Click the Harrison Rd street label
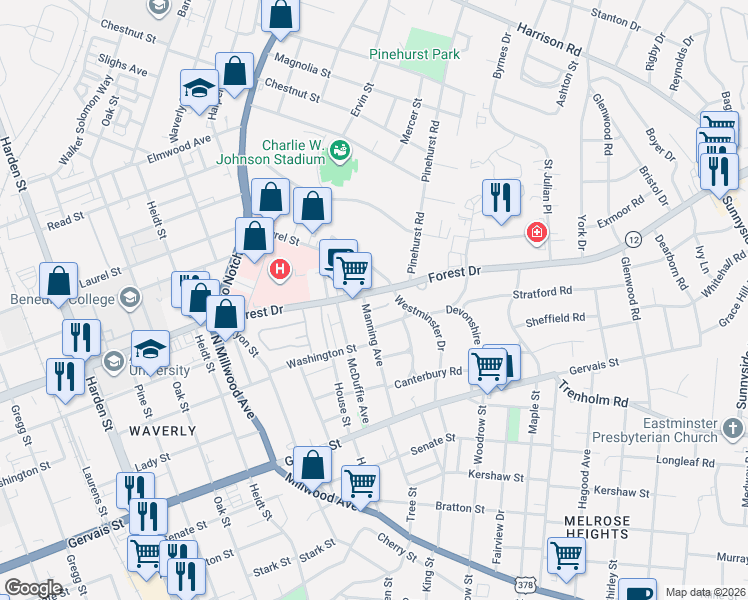748x600 pixels. tap(550, 40)
